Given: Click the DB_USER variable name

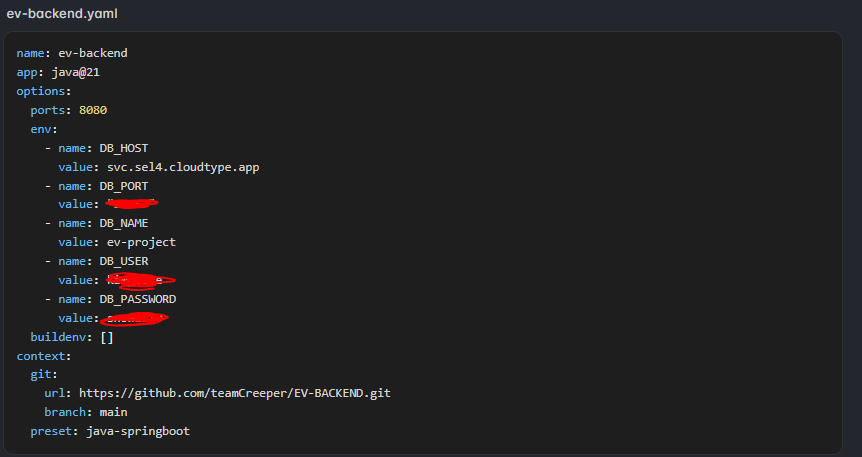Looking at the screenshot, I should (124, 261).
